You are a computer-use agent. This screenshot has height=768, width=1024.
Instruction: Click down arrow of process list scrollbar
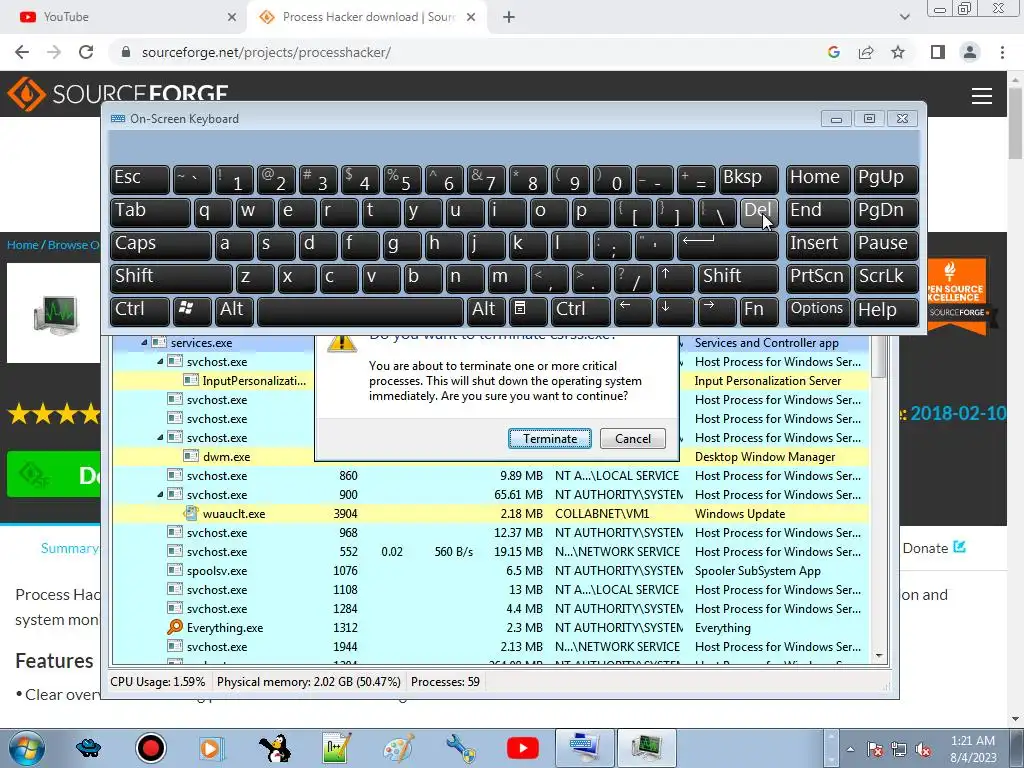[x=879, y=656]
